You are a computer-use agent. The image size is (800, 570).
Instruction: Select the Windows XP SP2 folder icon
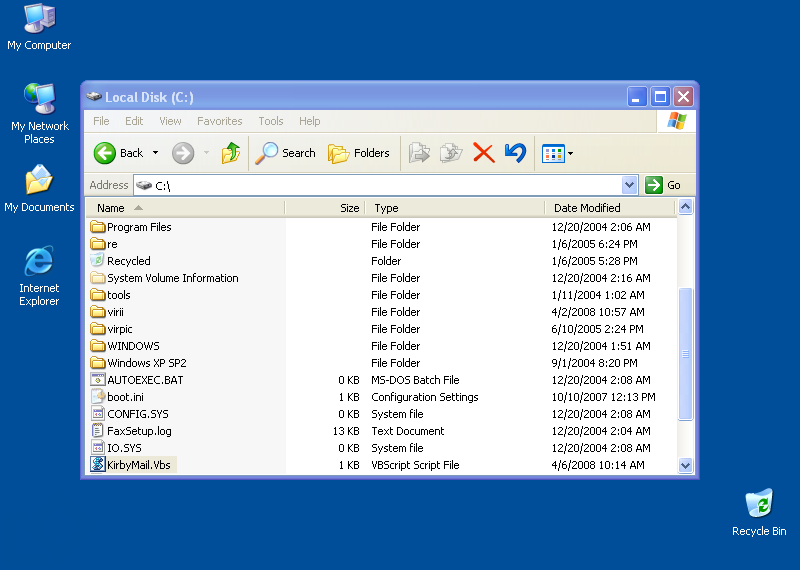[97, 363]
